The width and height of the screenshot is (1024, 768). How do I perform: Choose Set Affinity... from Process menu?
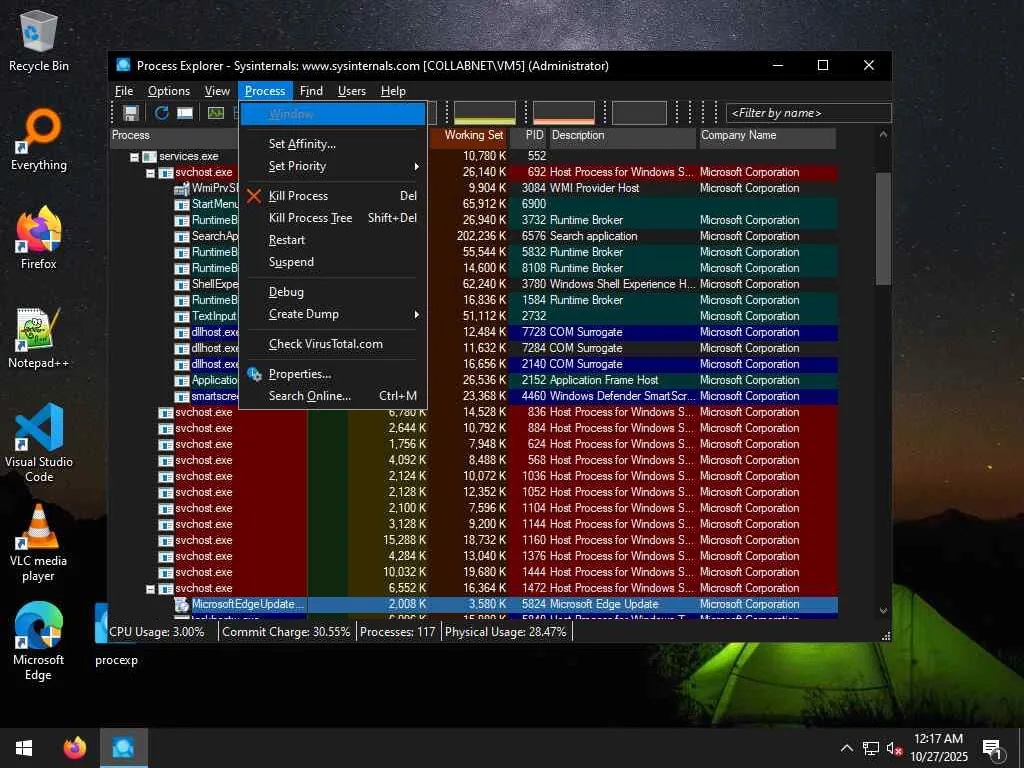pyautogui.click(x=333, y=144)
